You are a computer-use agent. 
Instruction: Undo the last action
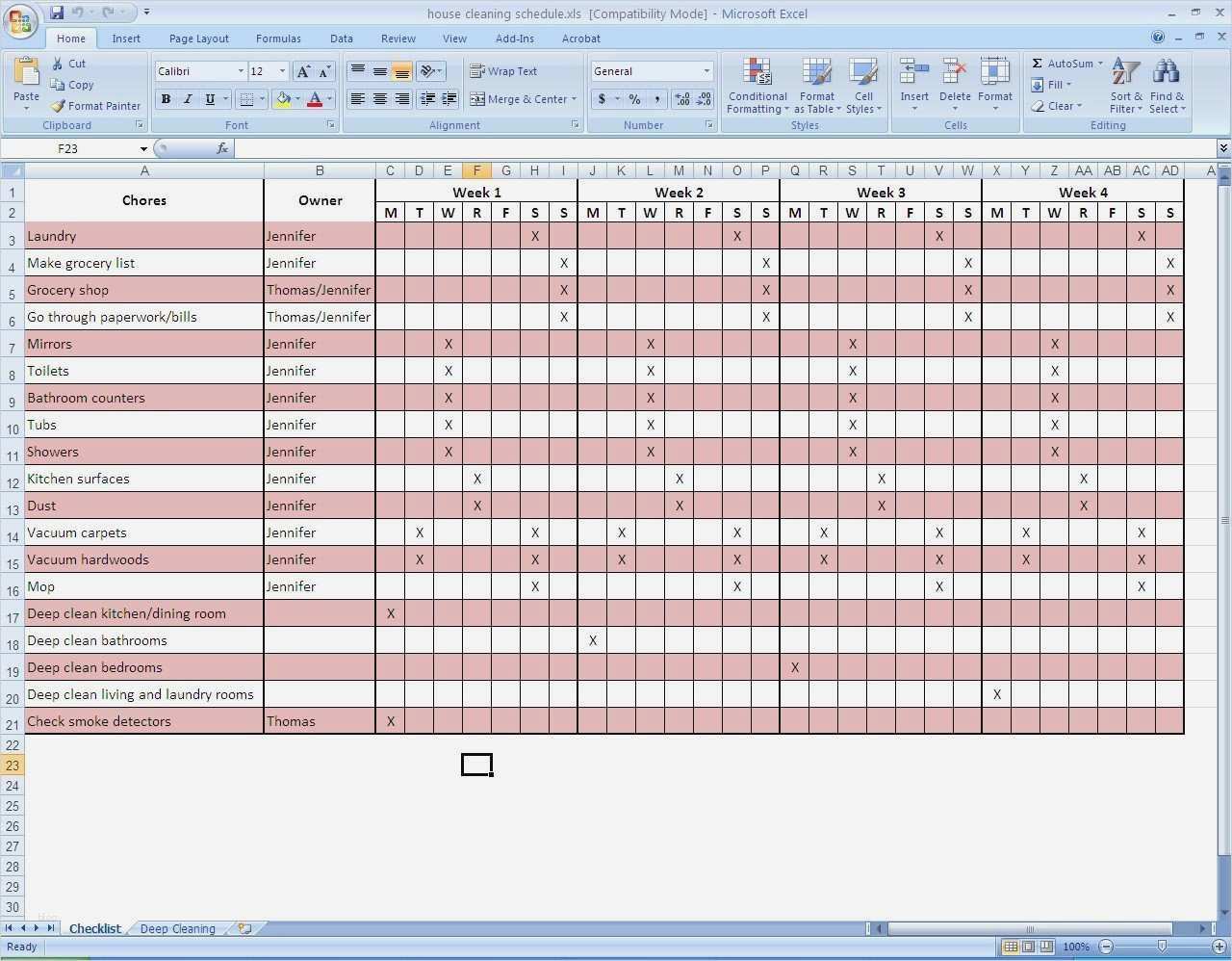(78, 13)
